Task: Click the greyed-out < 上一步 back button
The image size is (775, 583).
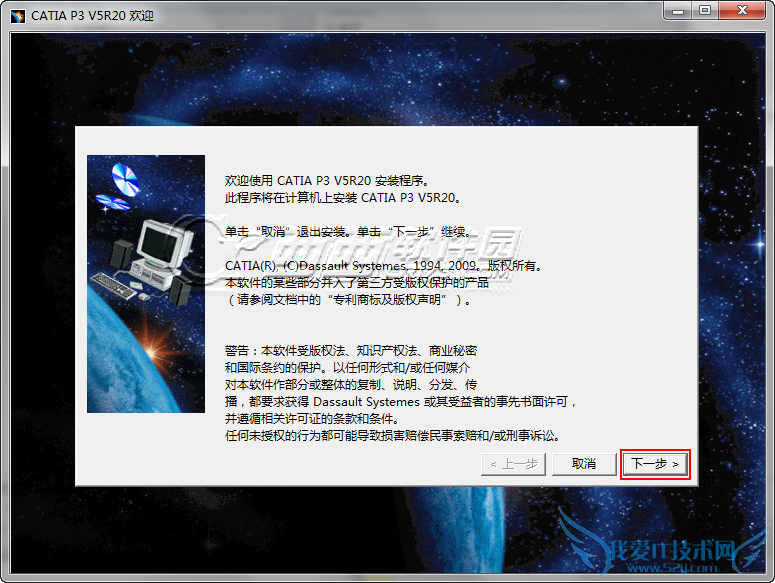Action: click(513, 464)
